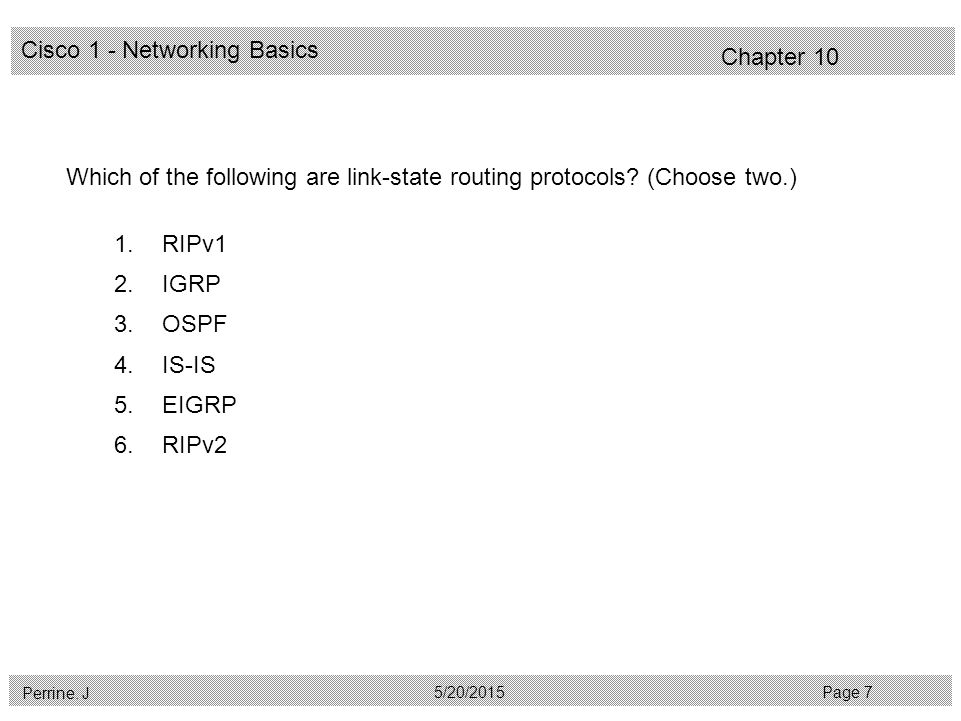961x721 pixels.
Task: Select answer option IS-IS
Action: click(x=189, y=365)
